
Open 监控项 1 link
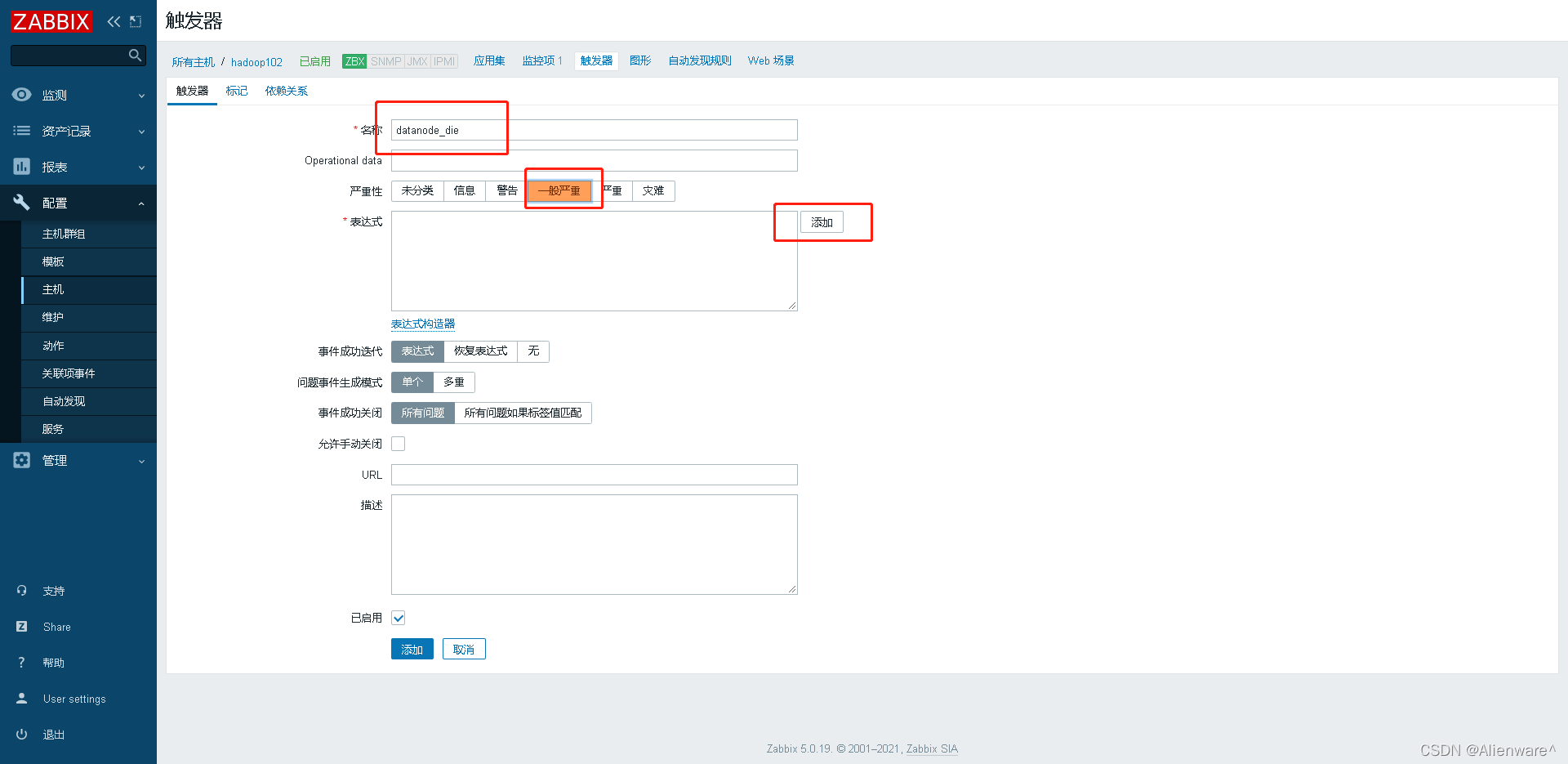(542, 60)
